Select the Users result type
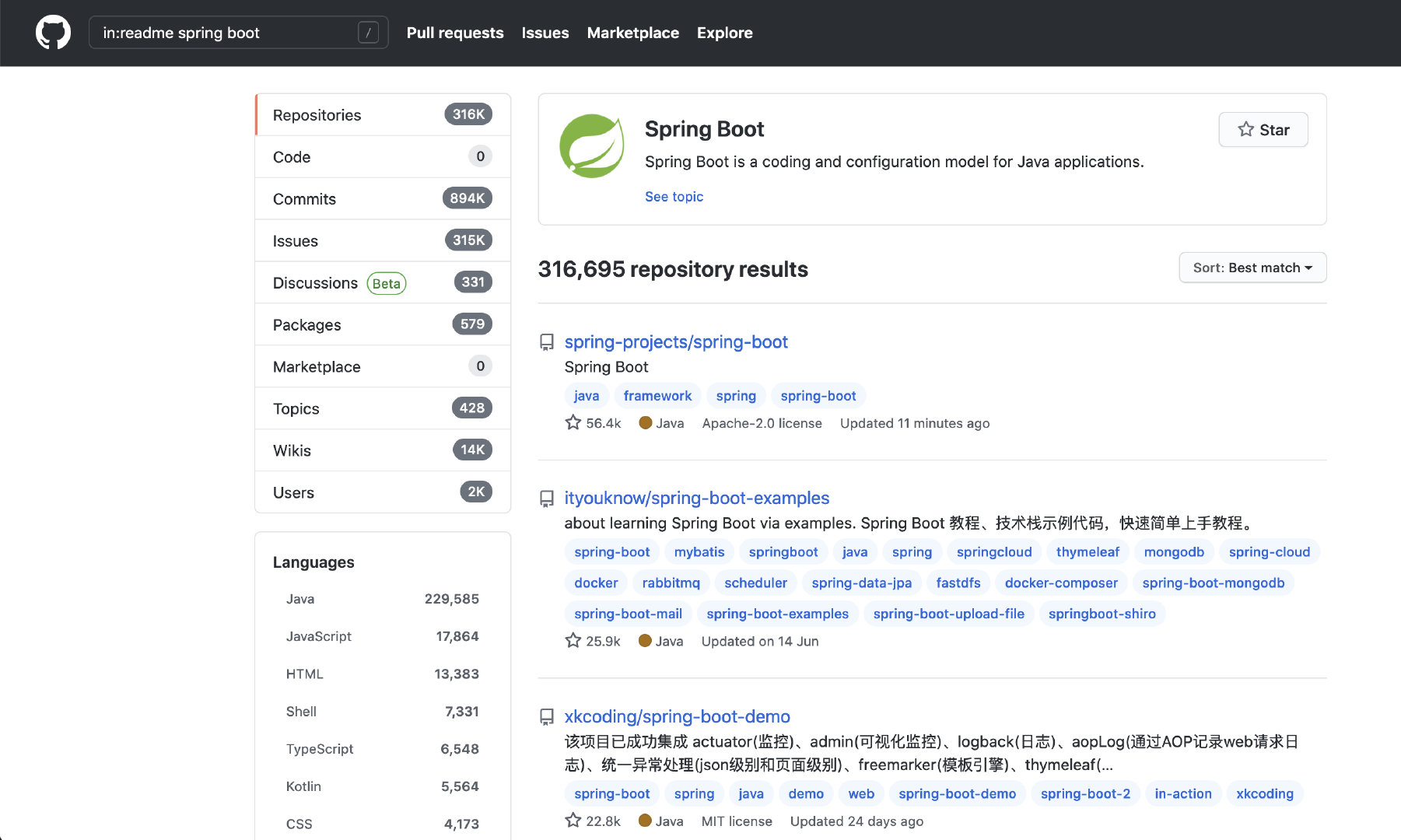 [383, 493]
